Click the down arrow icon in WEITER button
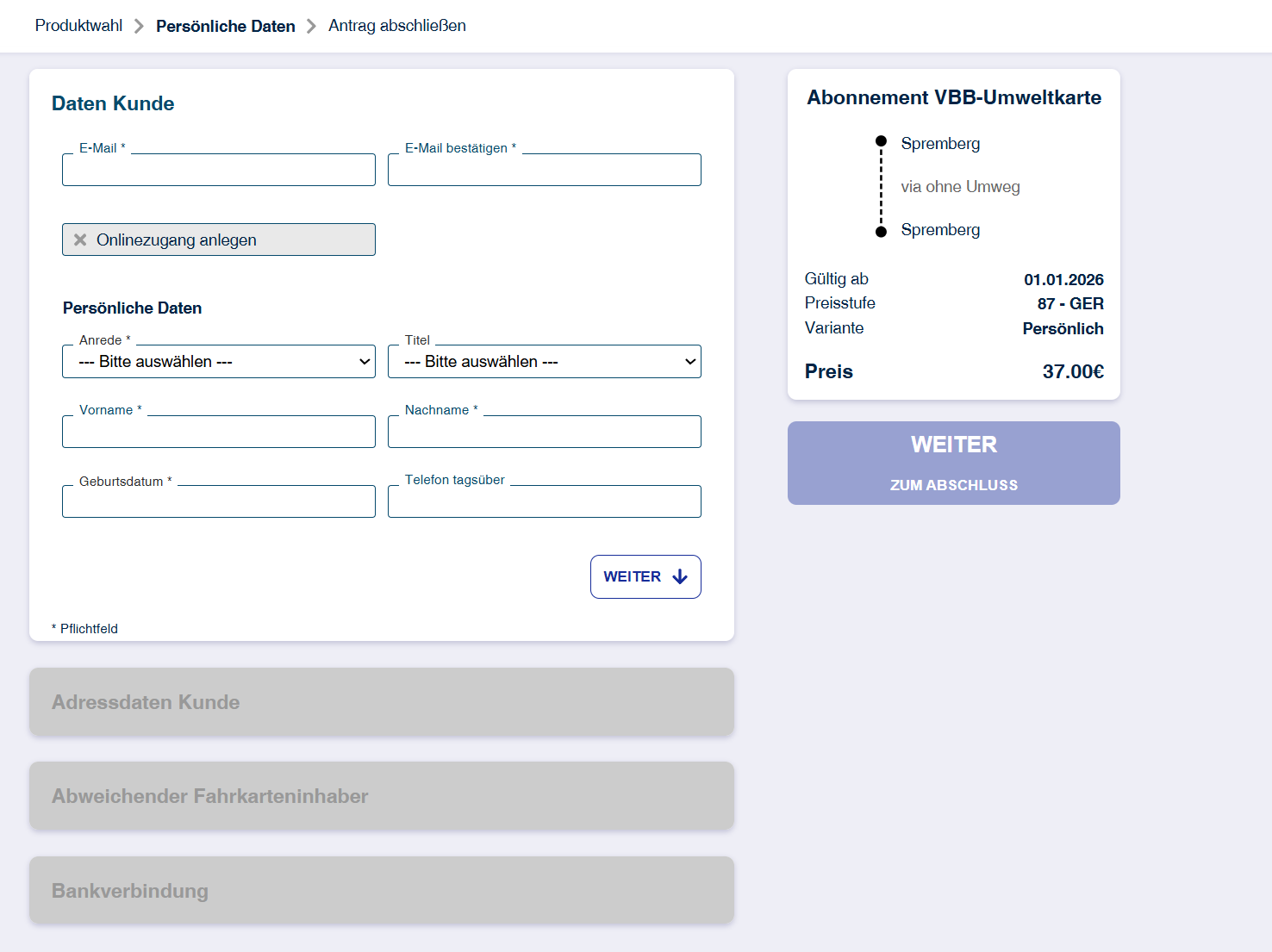The image size is (1272, 952). 680,577
